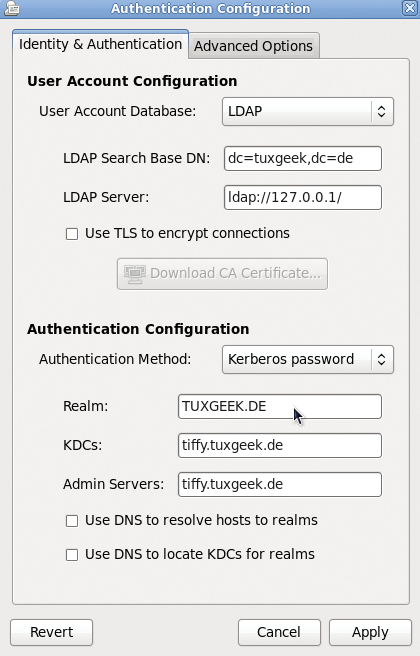
Task: Click the Cancel button
Action: click(x=279, y=632)
